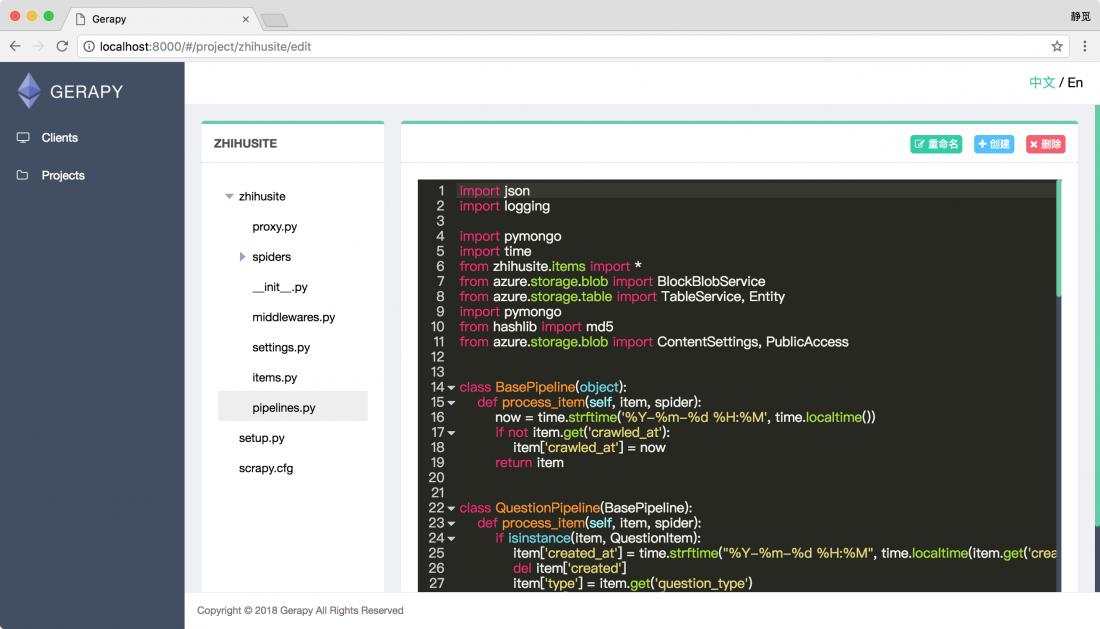Click the green rename button

[936, 144]
